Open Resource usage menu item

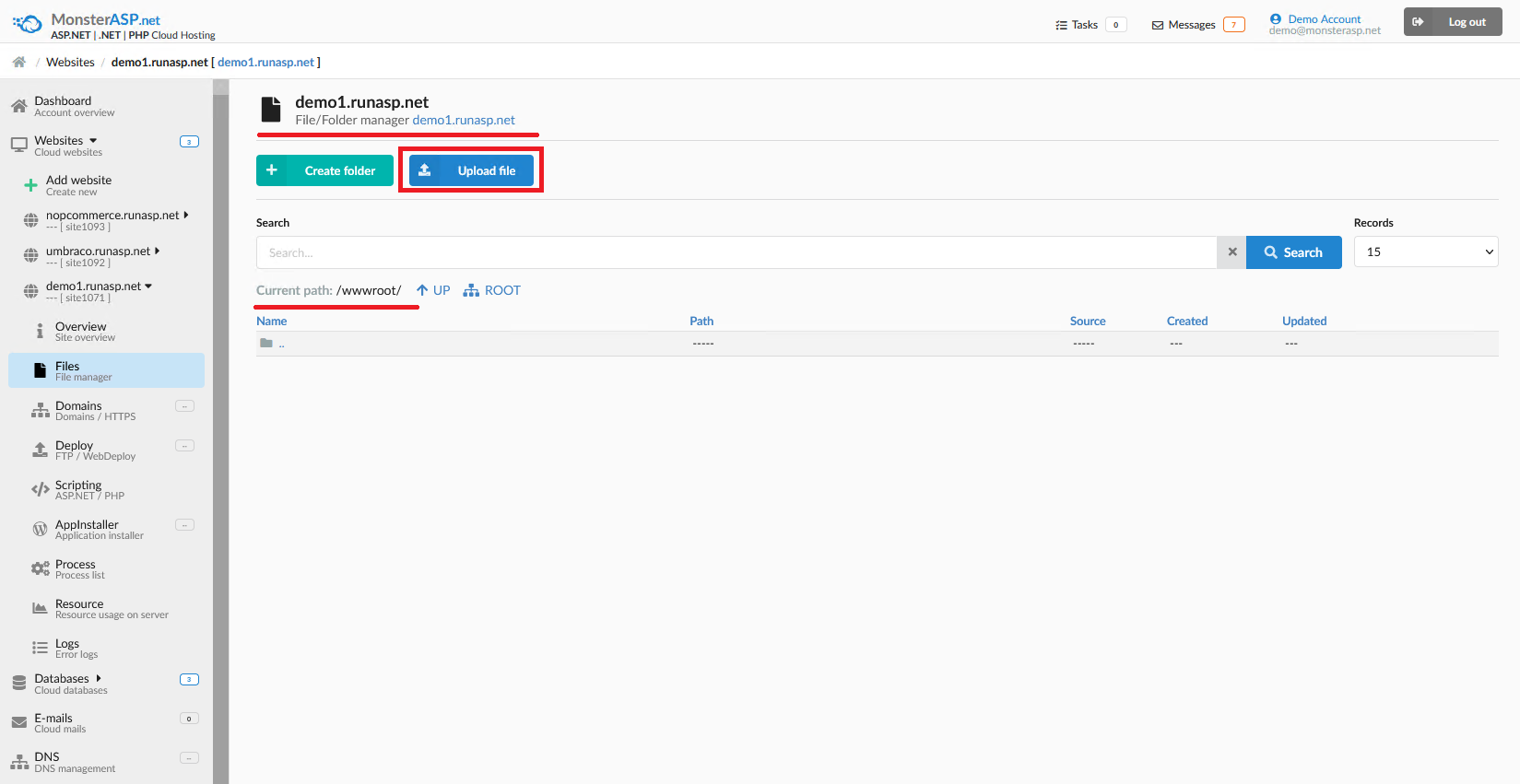[106, 608]
